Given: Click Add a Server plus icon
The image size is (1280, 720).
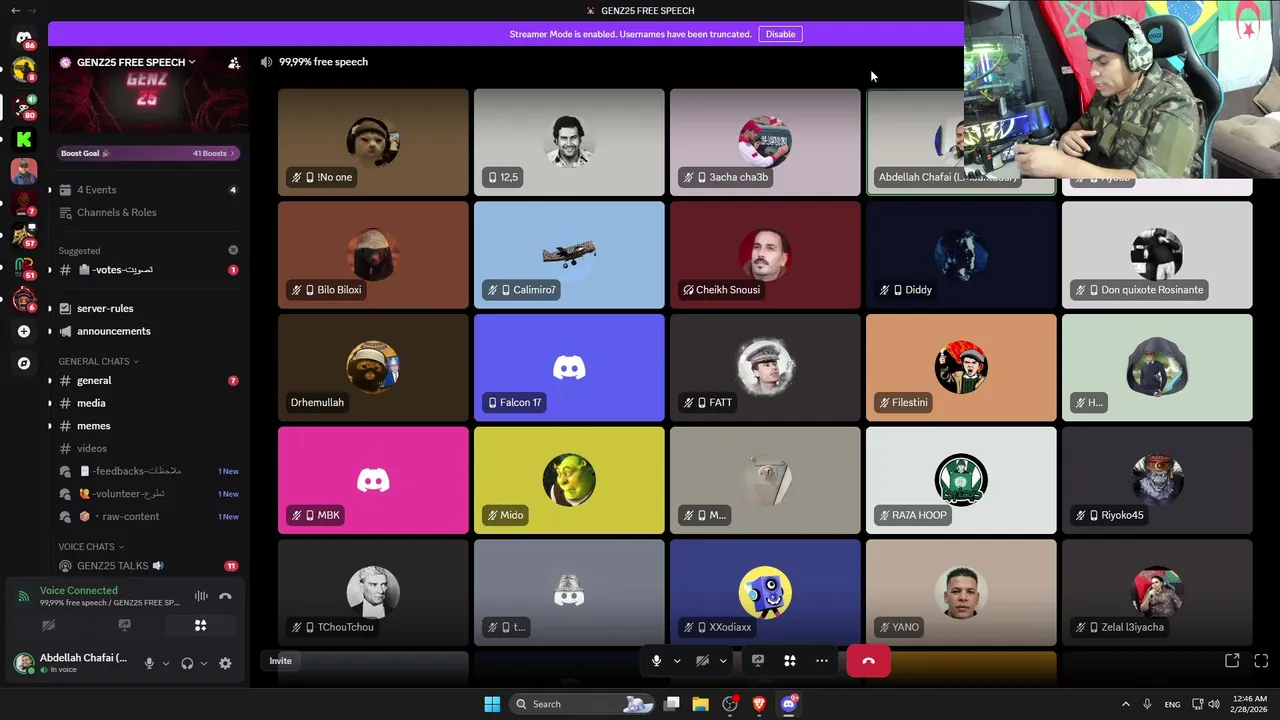Looking at the screenshot, I should point(24,331).
